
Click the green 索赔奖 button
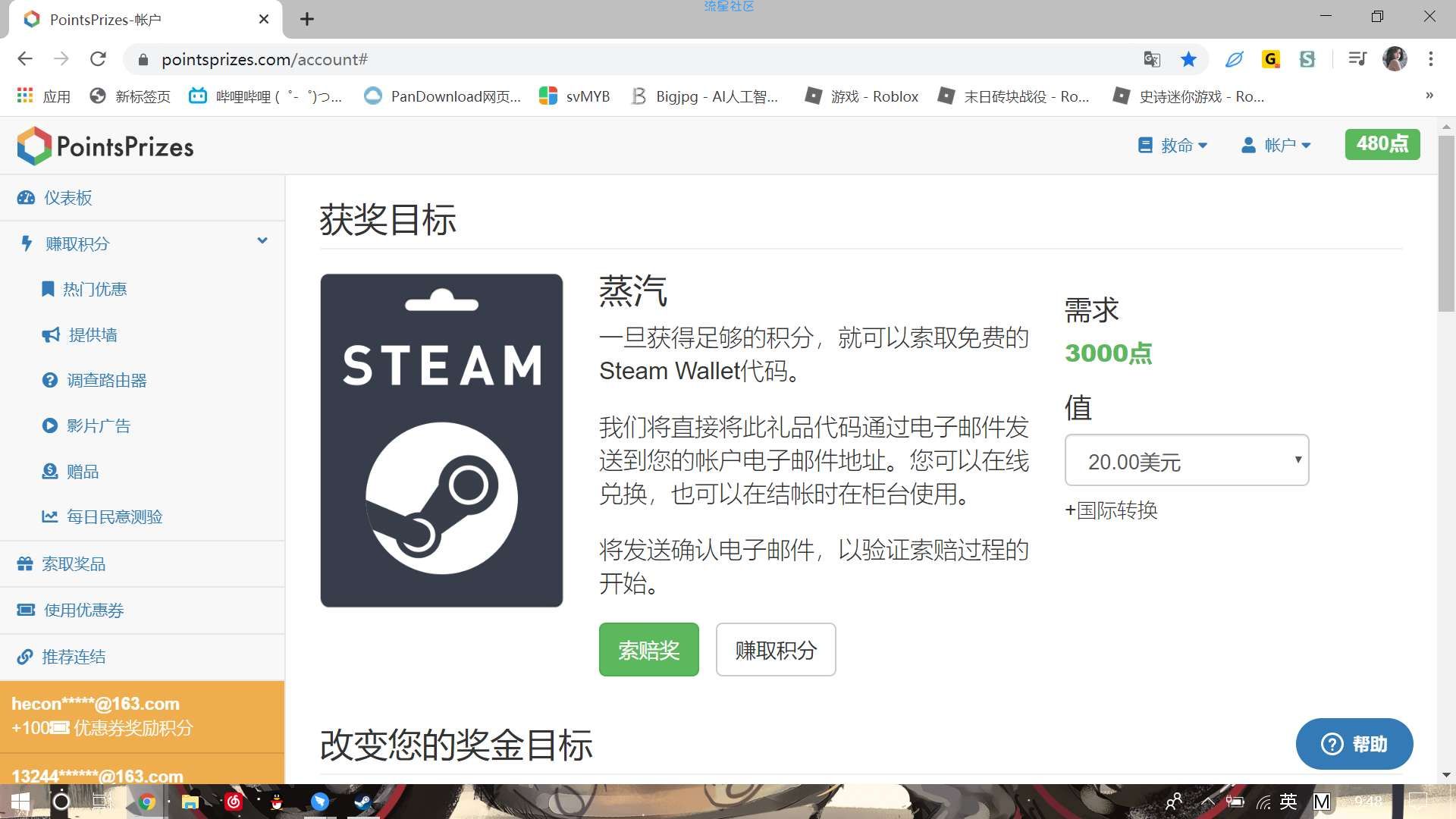pos(649,650)
